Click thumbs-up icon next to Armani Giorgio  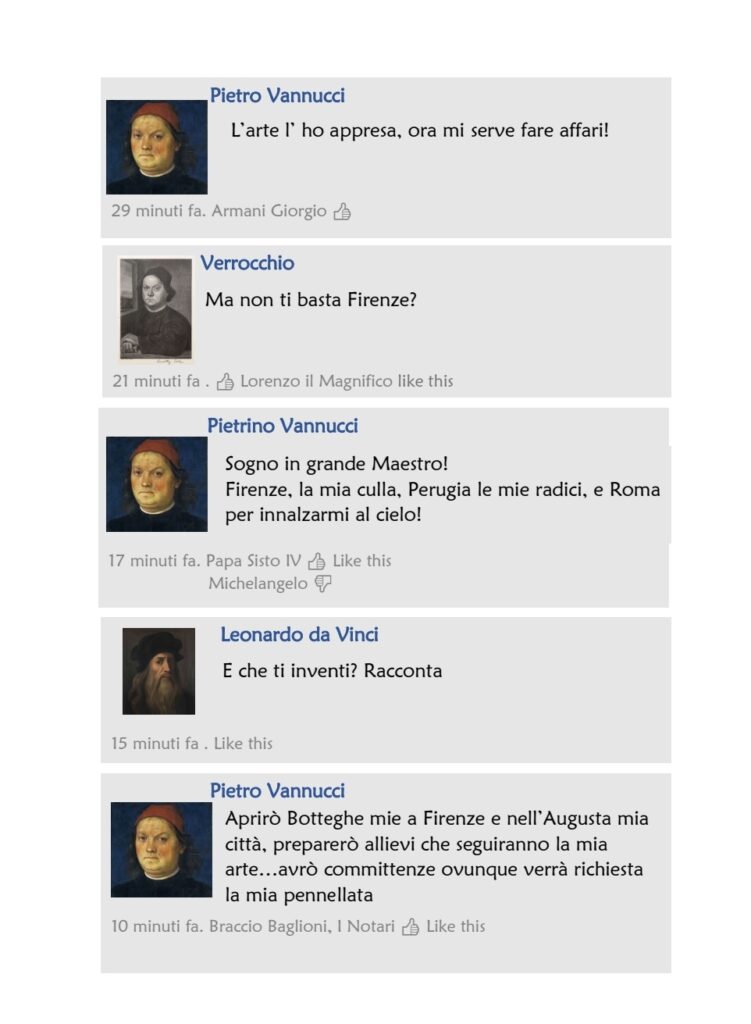coord(342,211)
